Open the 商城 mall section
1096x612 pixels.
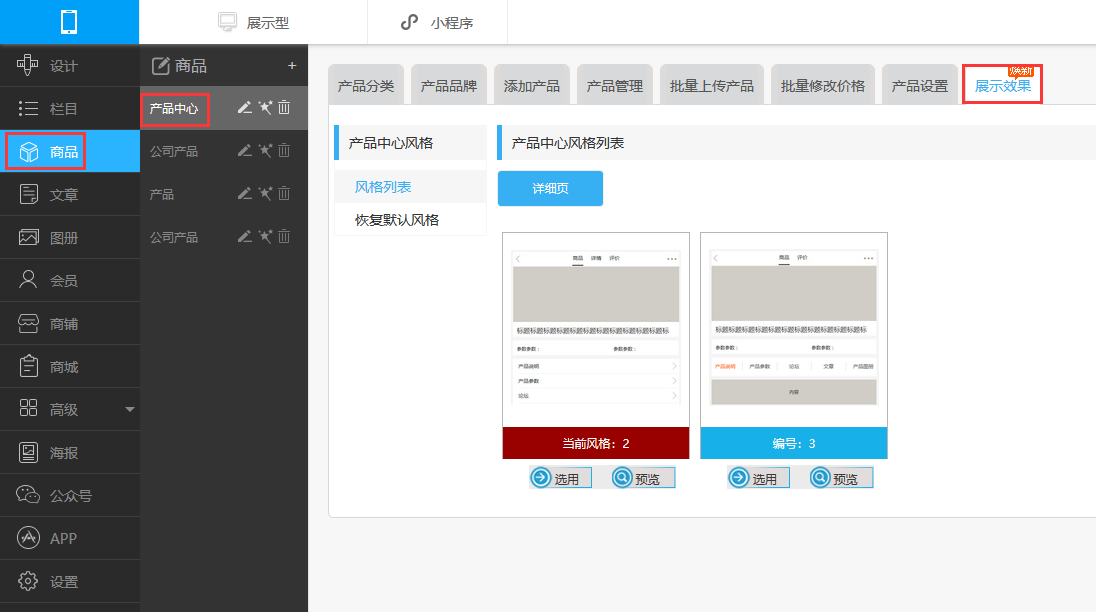[70, 366]
